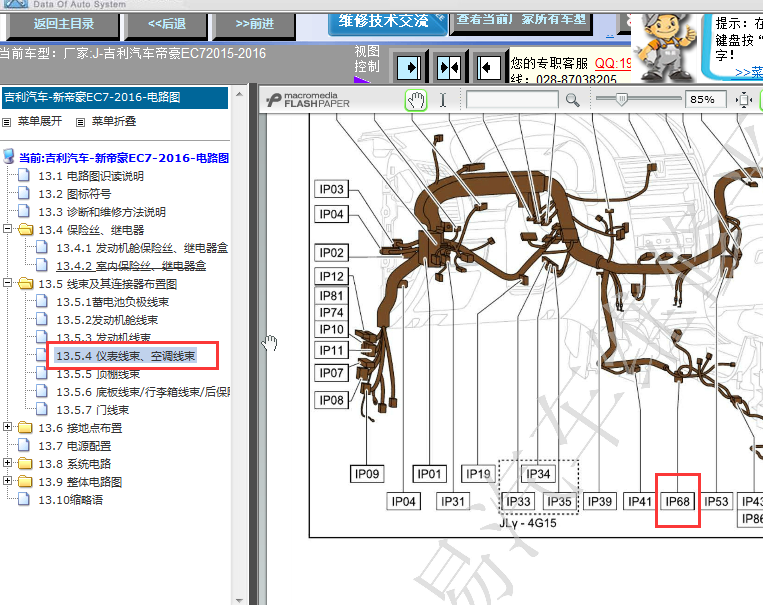Click 查看当前厂家所有车型 button
Viewport: 763px width, 605px height.
(x=521, y=22)
